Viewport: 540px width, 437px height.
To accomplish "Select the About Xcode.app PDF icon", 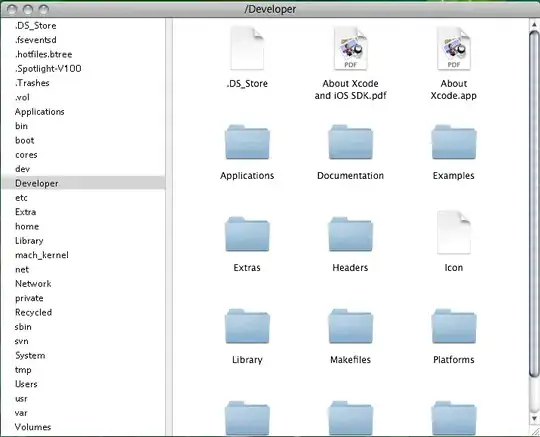I will (x=454, y=48).
